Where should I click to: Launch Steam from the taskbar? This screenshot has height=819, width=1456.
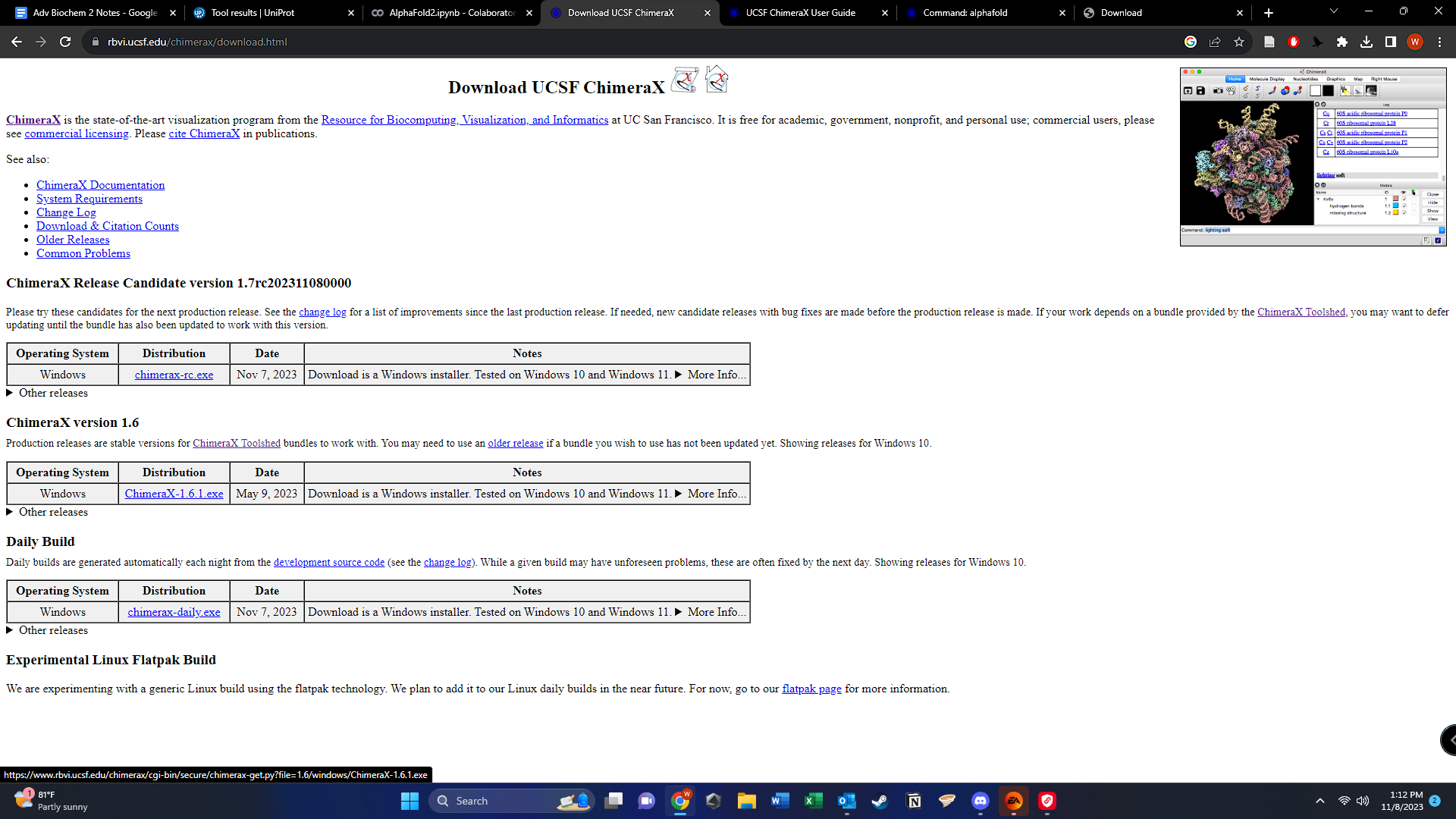[x=880, y=801]
